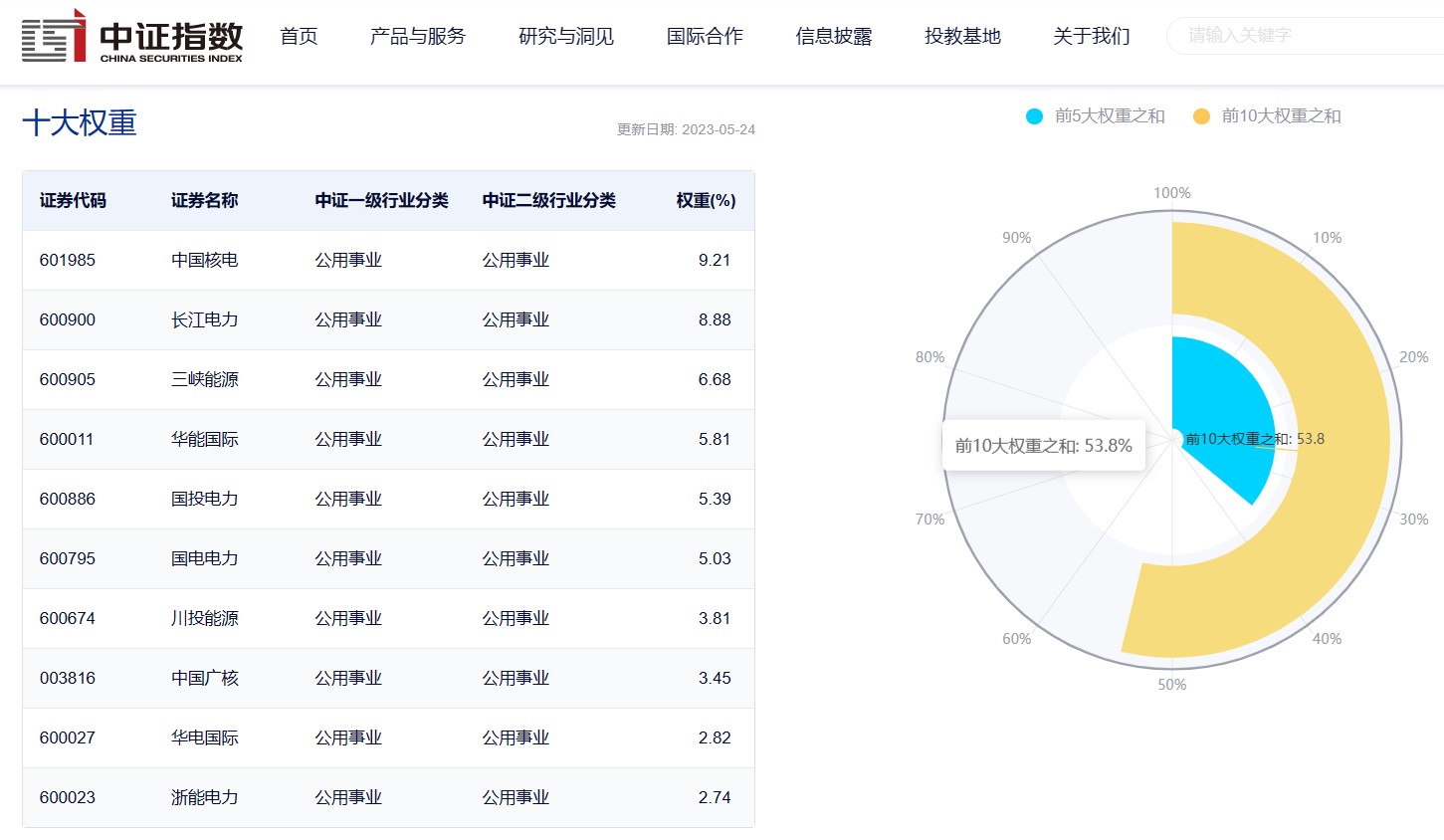Open the 产品与服务 menu

pyautogui.click(x=418, y=36)
